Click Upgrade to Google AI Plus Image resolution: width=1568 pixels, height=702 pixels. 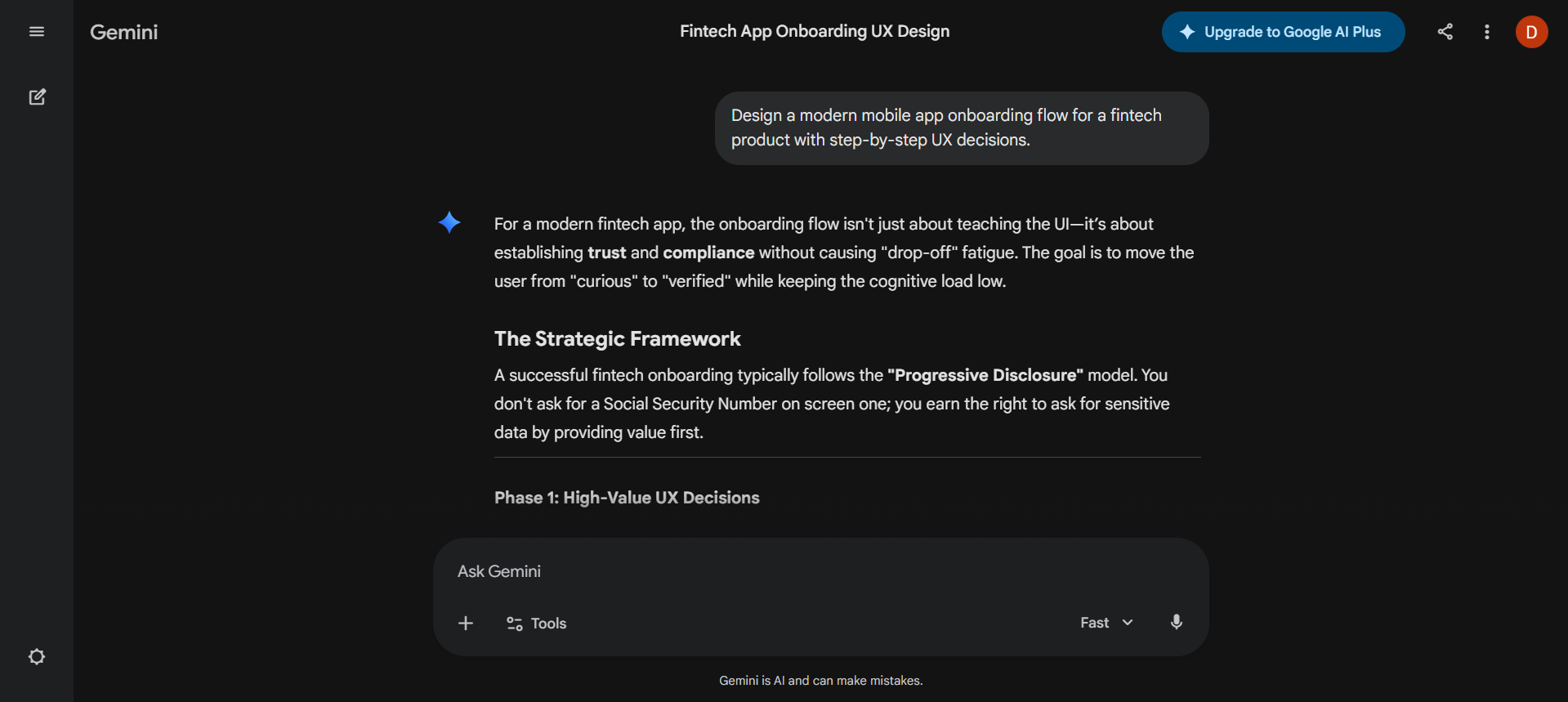[x=1282, y=32]
